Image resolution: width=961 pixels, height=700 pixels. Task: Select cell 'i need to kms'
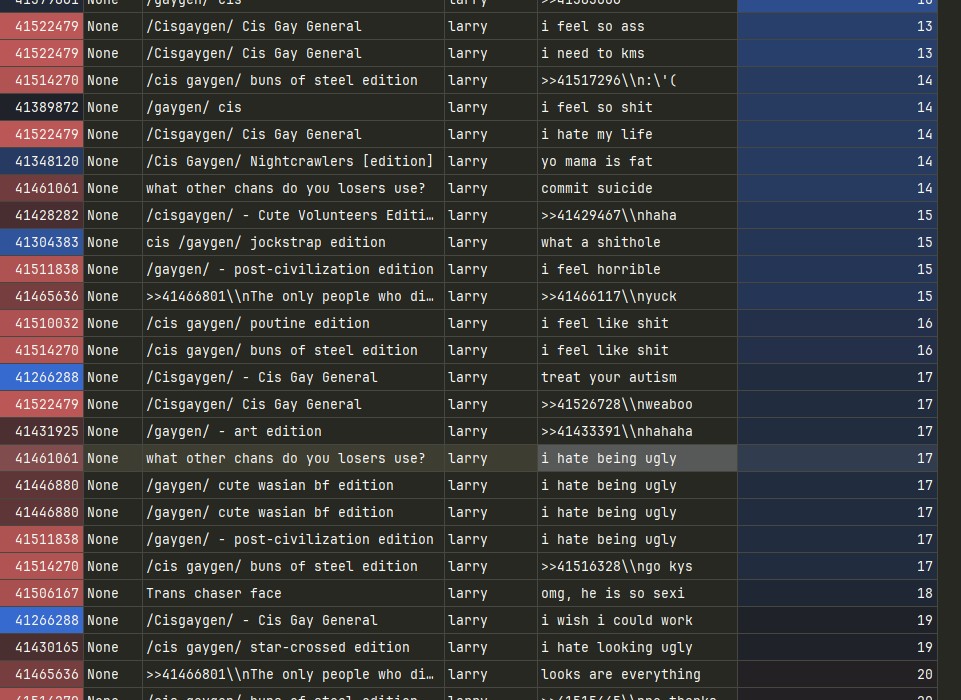(x=637, y=53)
